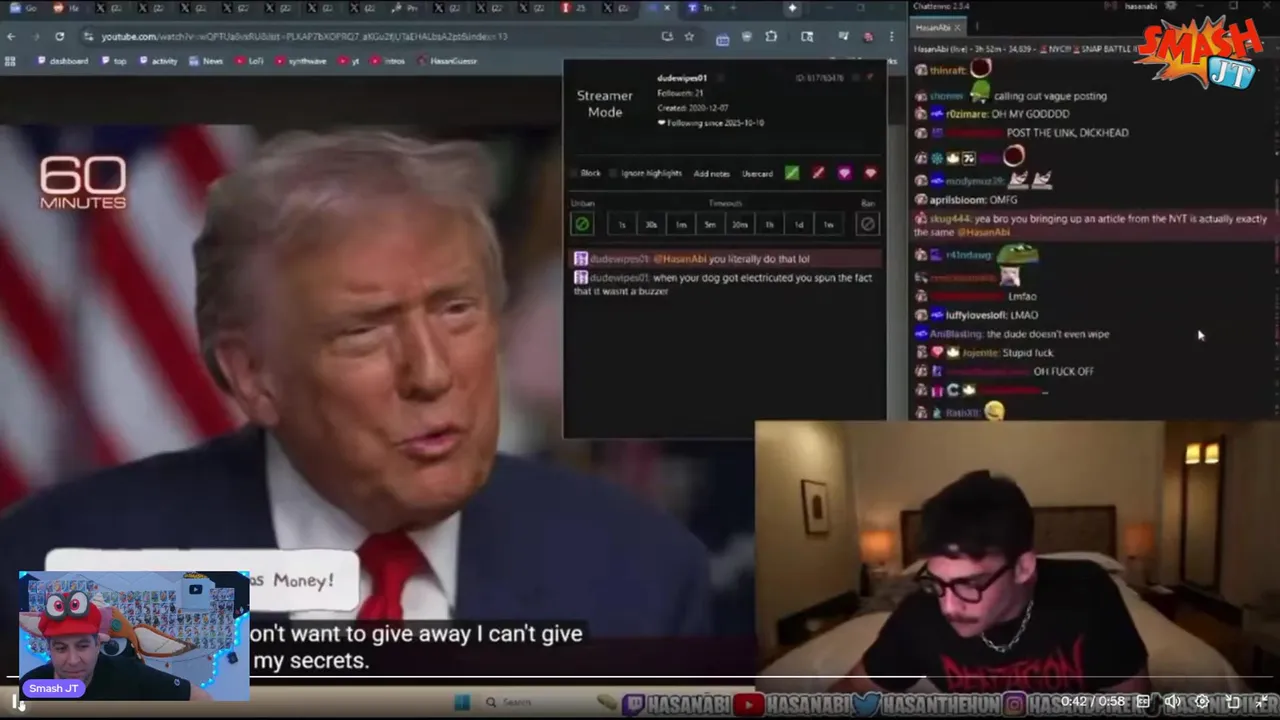Select the 1h timeout
Image resolution: width=1280 pixels, height=720 pixels.
coord(769,225)
